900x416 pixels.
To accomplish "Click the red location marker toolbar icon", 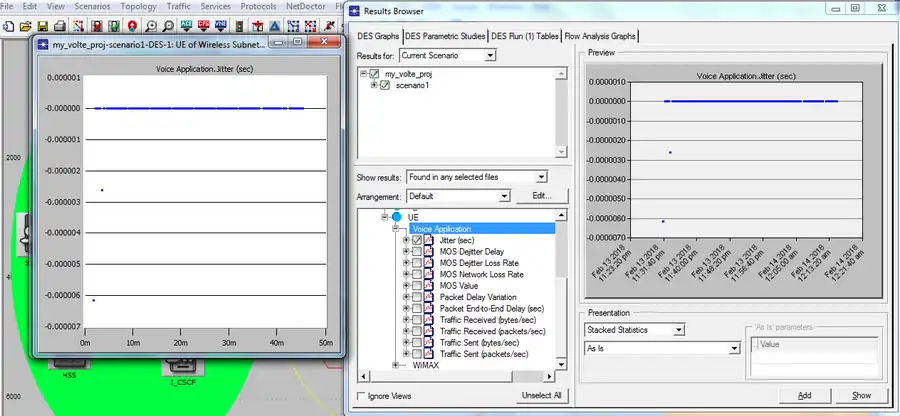I will [133, 26].
